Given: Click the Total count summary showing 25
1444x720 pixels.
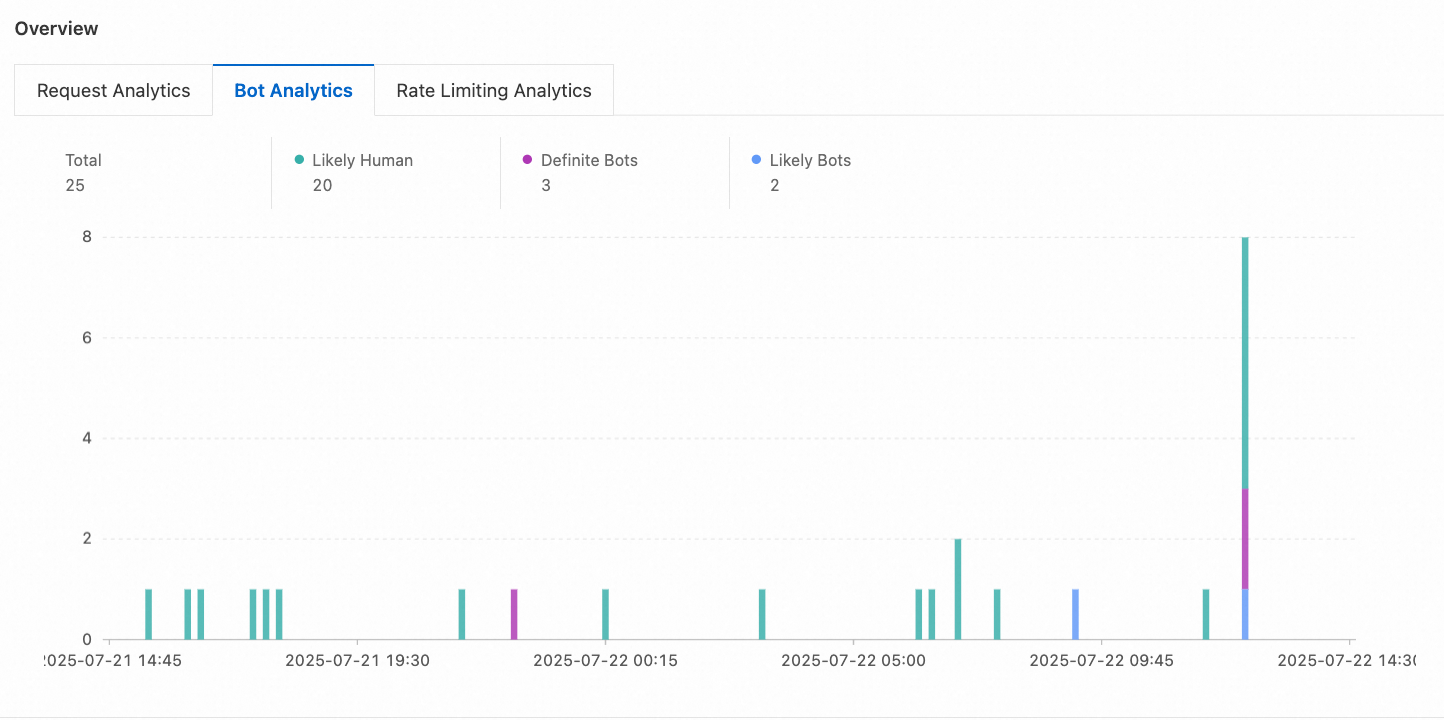Looking at the screenshot, I should coord(83,172).
